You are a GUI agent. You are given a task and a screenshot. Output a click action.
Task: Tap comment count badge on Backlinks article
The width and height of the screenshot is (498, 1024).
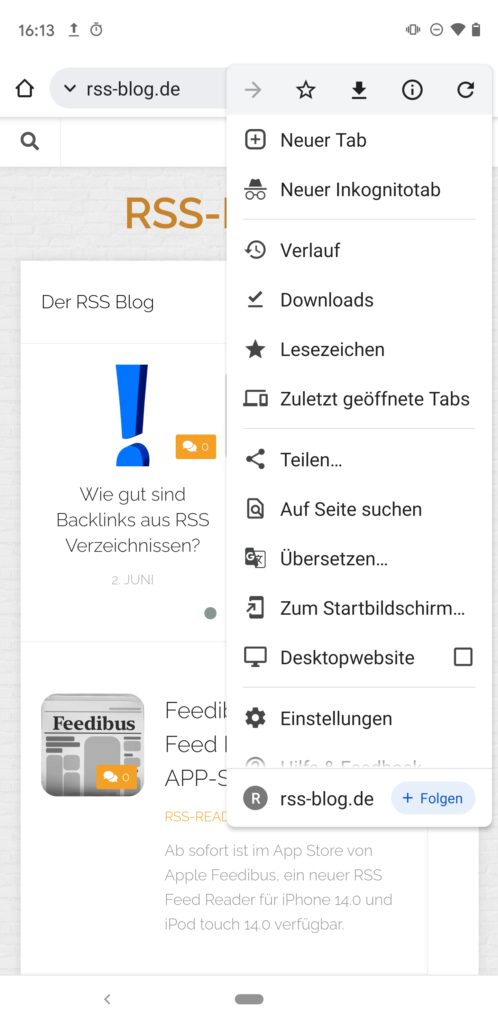click(x=195, y=447)
